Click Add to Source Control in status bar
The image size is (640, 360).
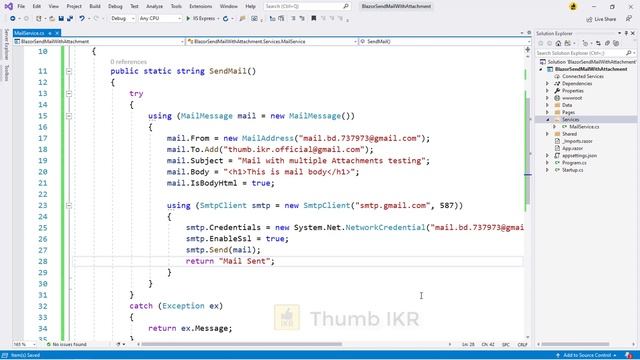pos(587,356)
